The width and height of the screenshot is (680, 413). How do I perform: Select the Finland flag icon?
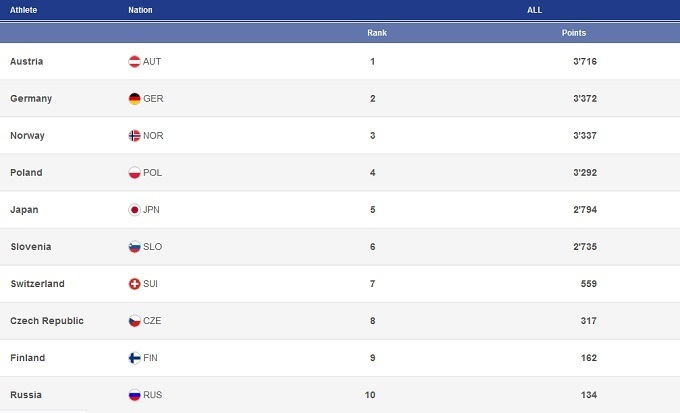[134, 358]
